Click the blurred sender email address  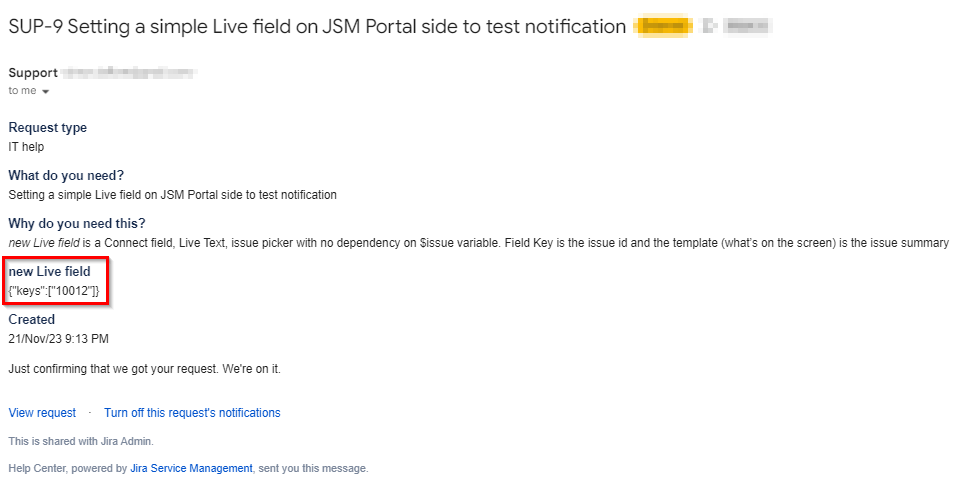(x=128, y=73)
